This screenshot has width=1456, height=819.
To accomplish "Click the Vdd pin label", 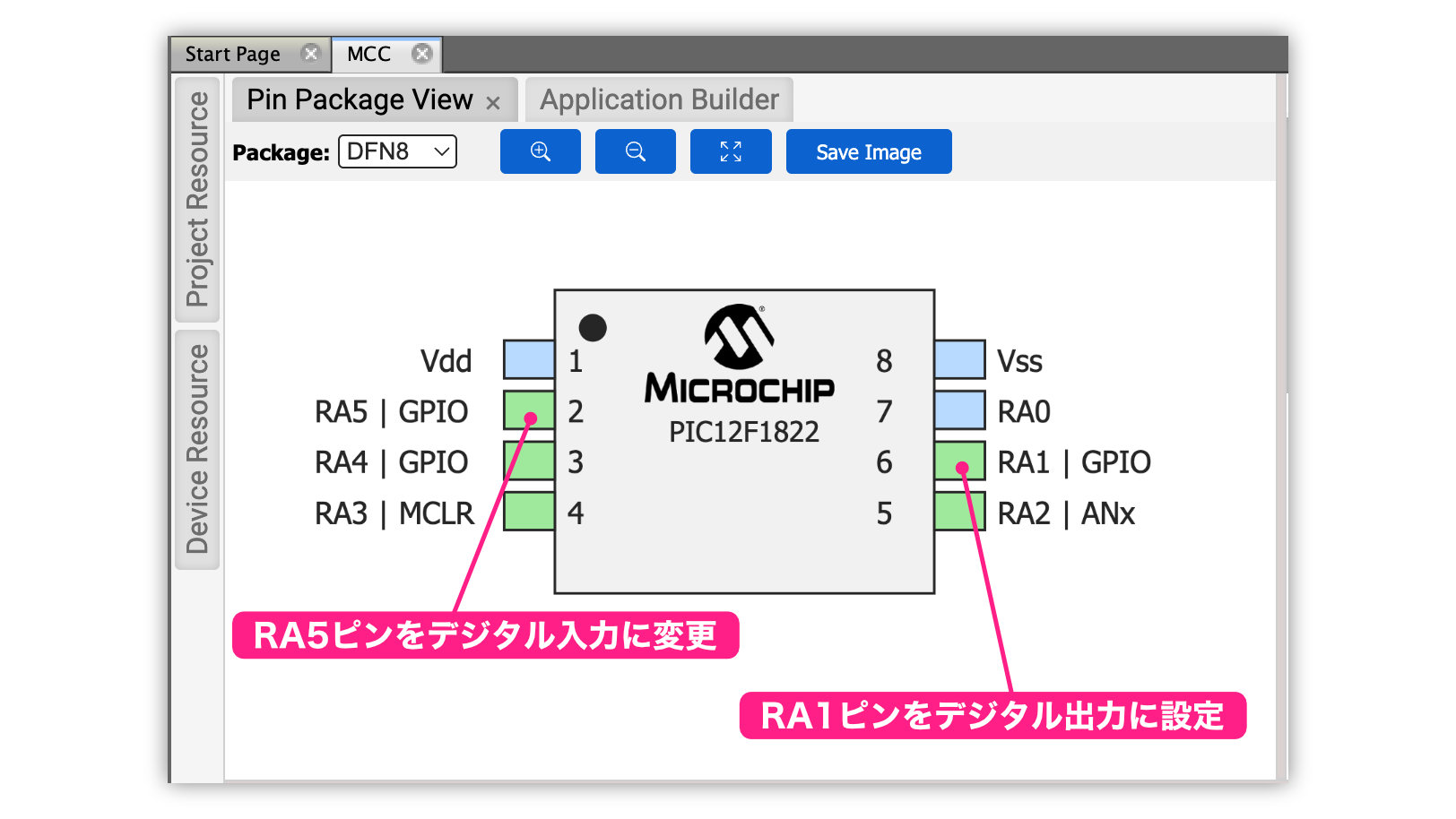I will click(446, 361).
